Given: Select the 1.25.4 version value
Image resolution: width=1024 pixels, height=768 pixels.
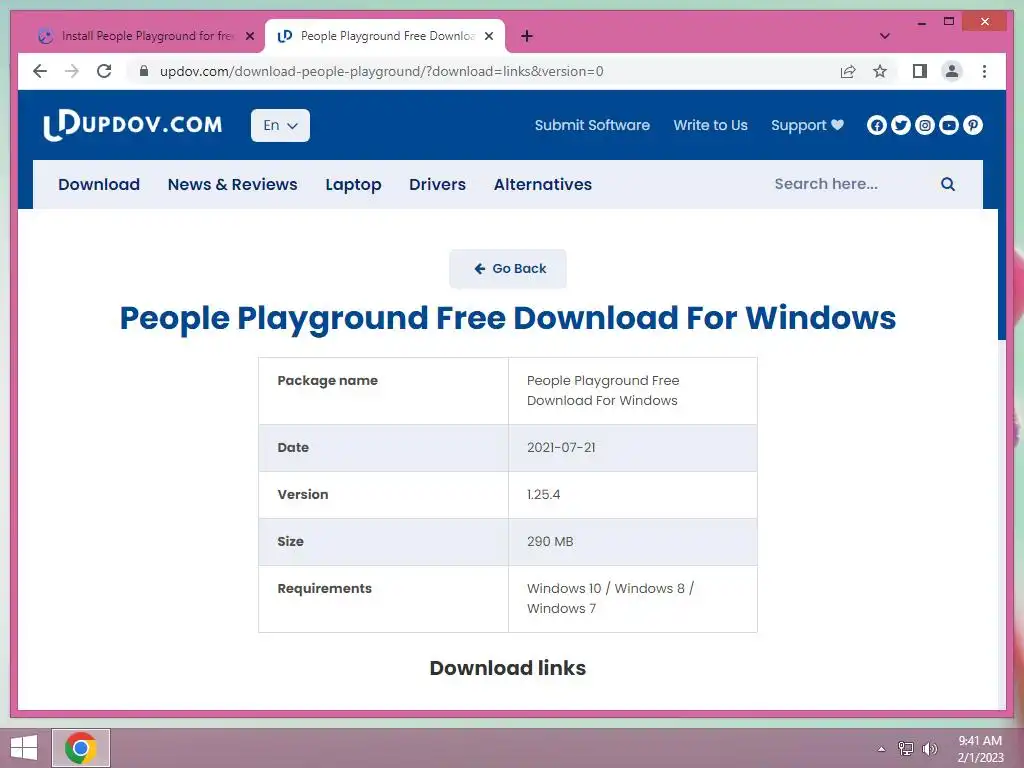Looking at the screenshot, I should pyautogui.click(x=543, y=494).
